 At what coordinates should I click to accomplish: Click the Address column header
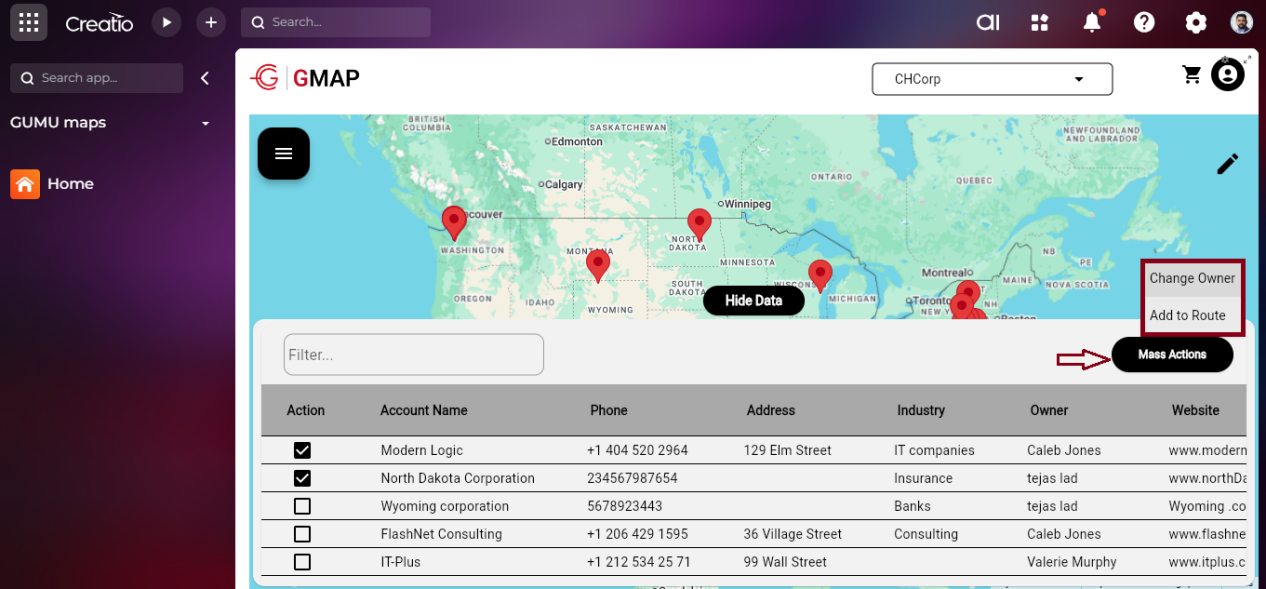pyautogui.click(x=771, y=410)
